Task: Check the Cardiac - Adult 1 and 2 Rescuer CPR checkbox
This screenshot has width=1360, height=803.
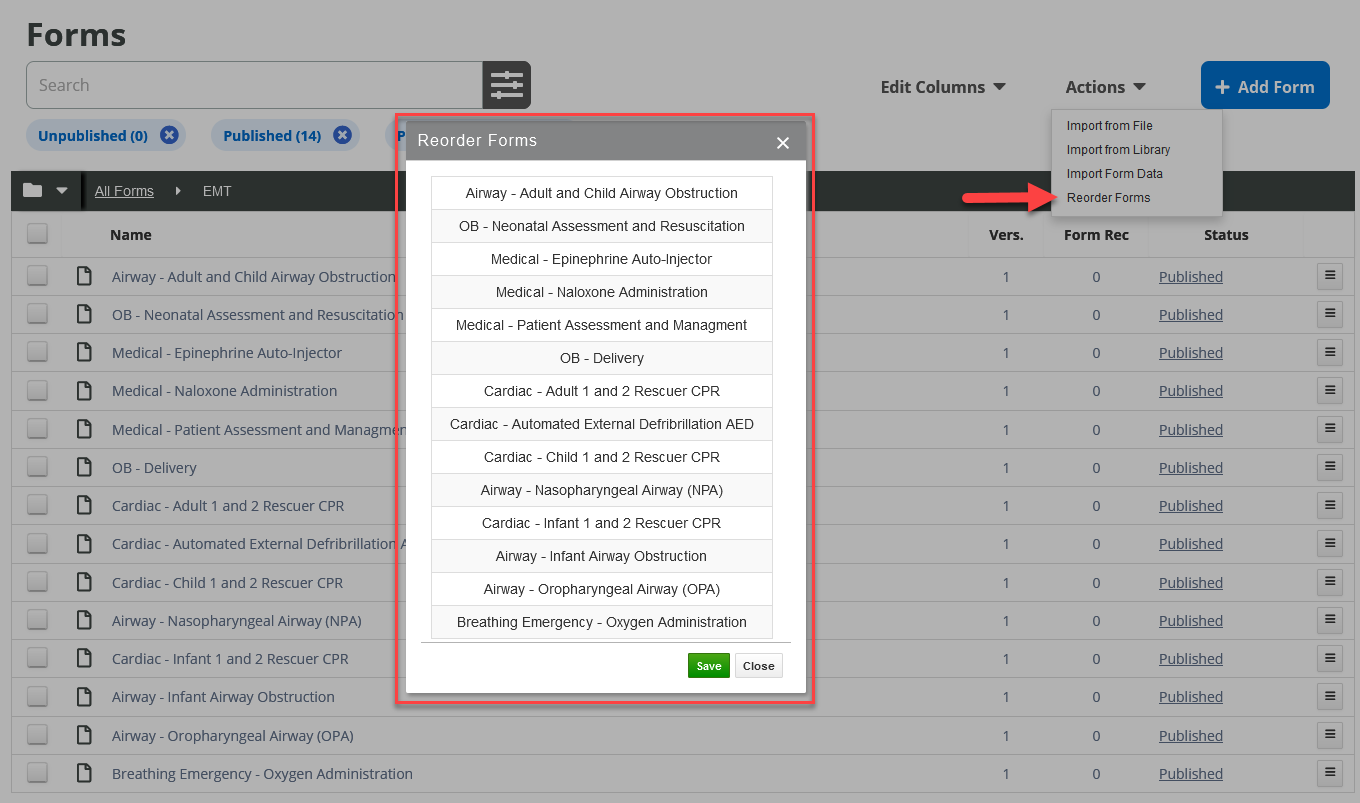Action: [x=37, y=505]
